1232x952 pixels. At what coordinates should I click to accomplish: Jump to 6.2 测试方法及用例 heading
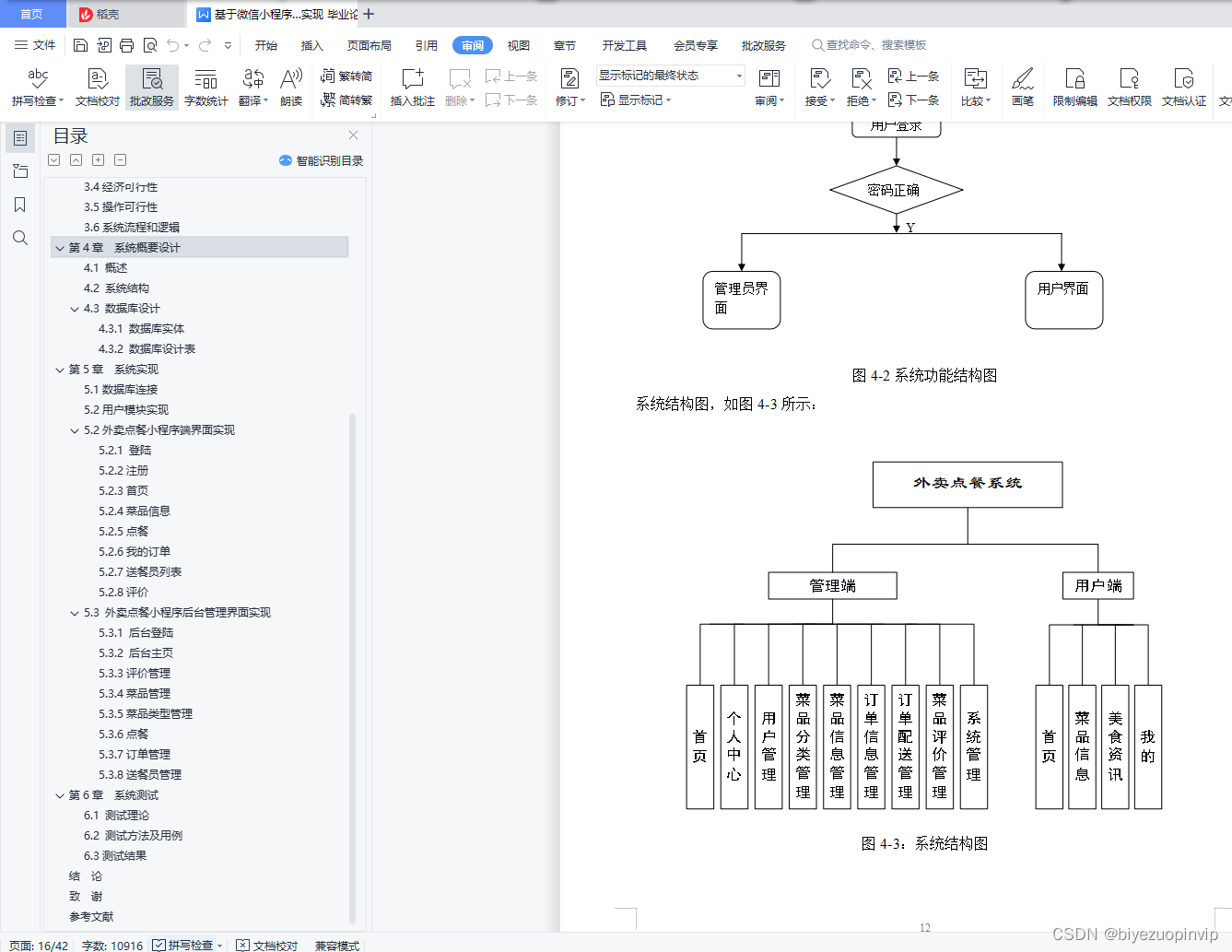point(133,836)
